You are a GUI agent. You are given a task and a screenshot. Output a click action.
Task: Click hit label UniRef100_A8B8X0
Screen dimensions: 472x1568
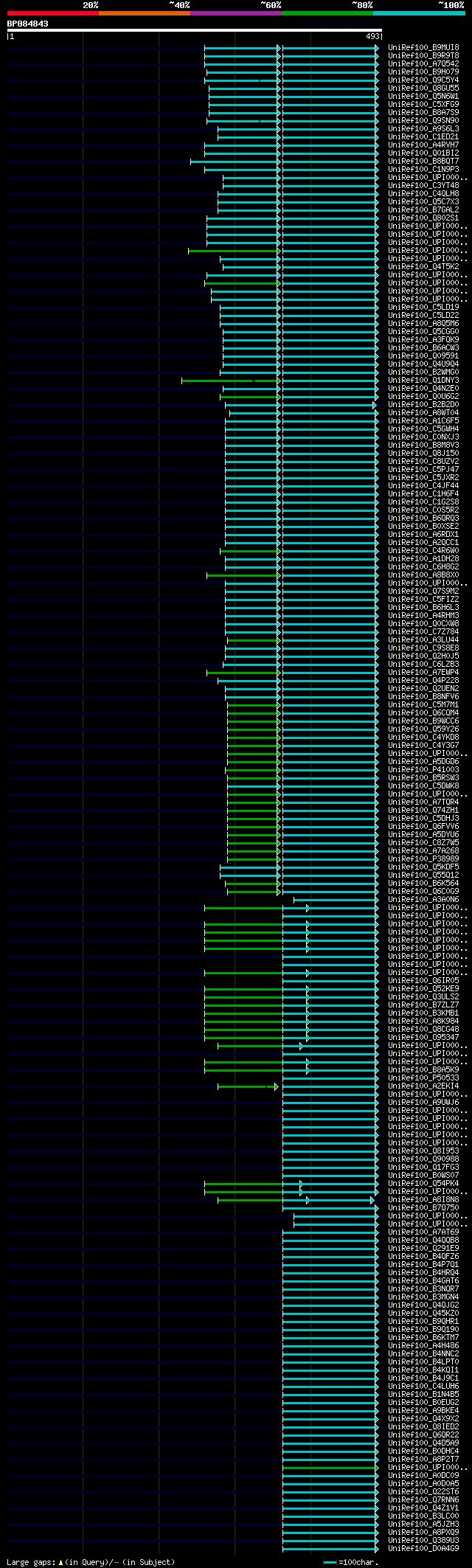click(x=423, y=575)
